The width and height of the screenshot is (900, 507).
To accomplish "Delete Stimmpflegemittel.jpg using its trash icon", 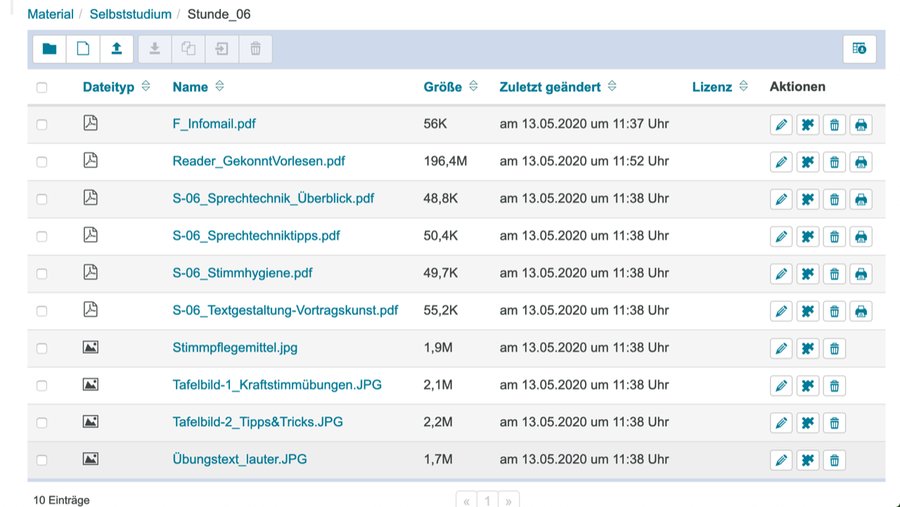I will pos(834,349).
